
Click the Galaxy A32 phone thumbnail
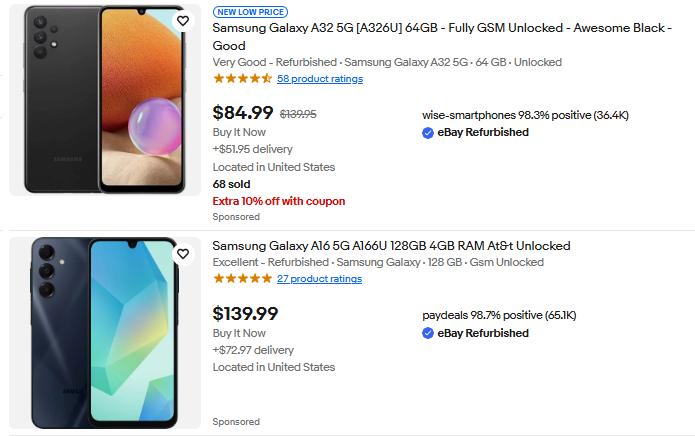(105, 100)
